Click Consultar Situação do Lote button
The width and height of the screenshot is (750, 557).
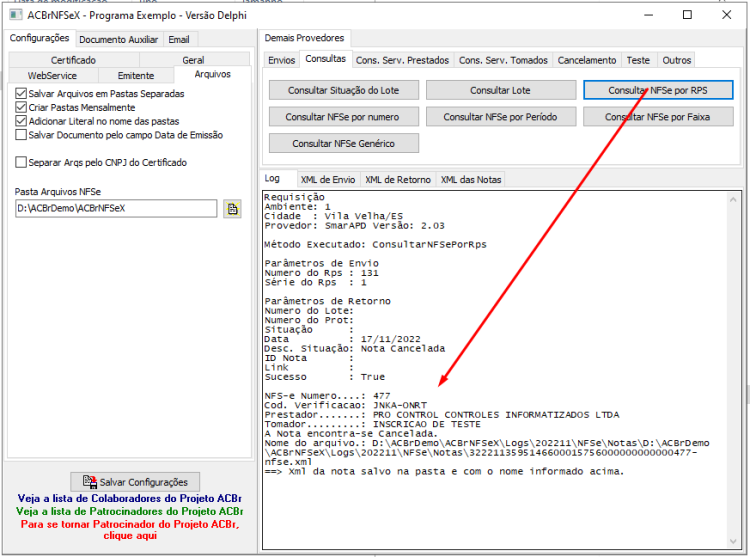[x=343, y=90]
